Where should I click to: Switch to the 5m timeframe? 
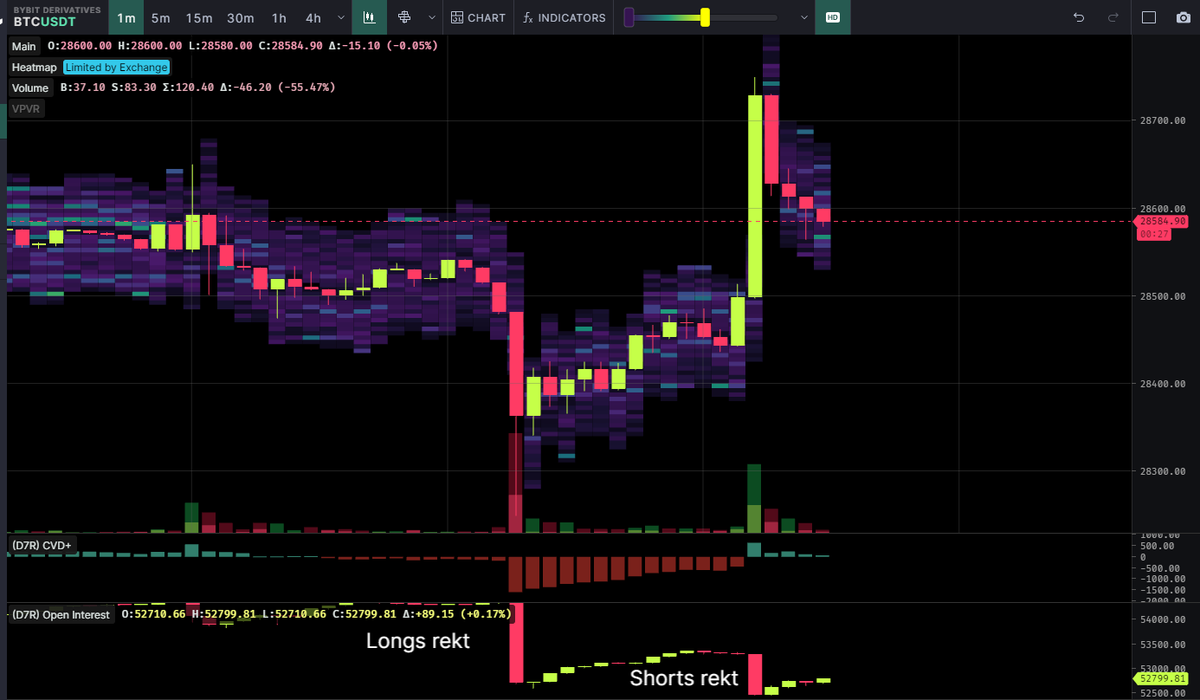(160, 18)
